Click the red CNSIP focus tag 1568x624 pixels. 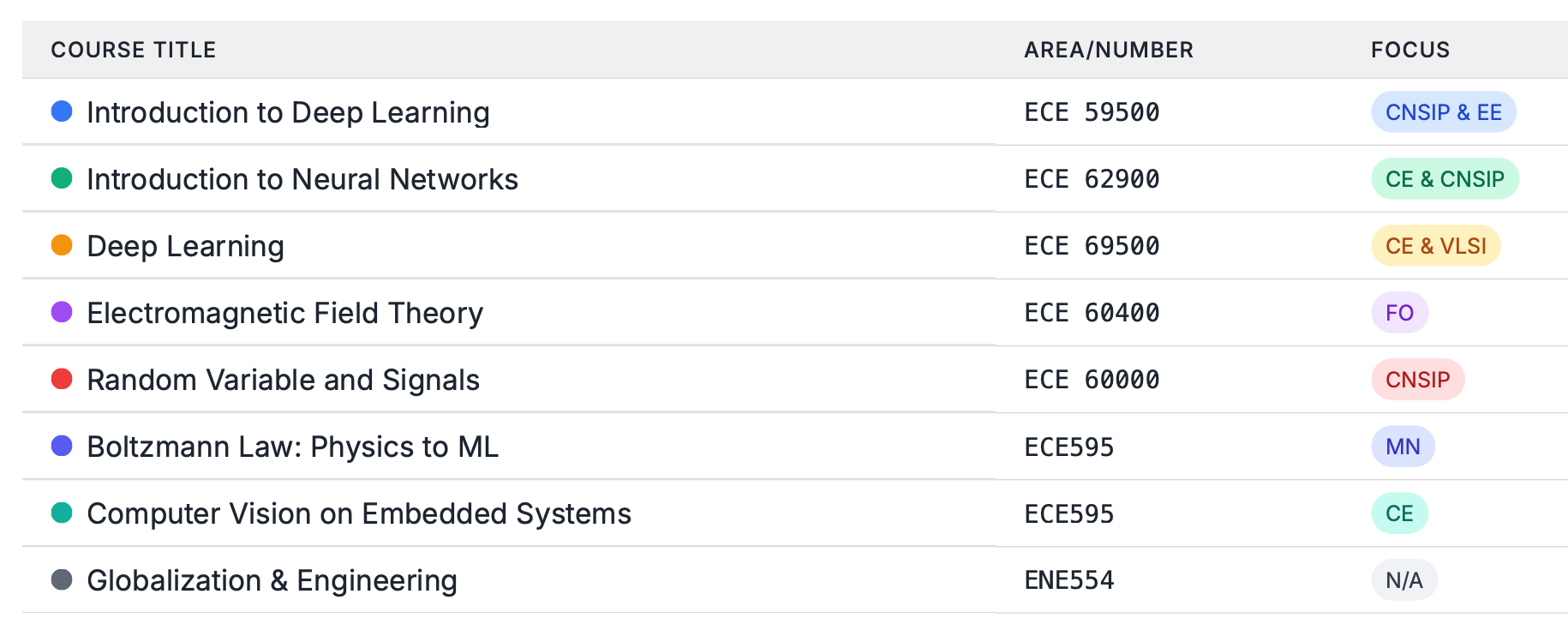click(x=1418, y=380)
